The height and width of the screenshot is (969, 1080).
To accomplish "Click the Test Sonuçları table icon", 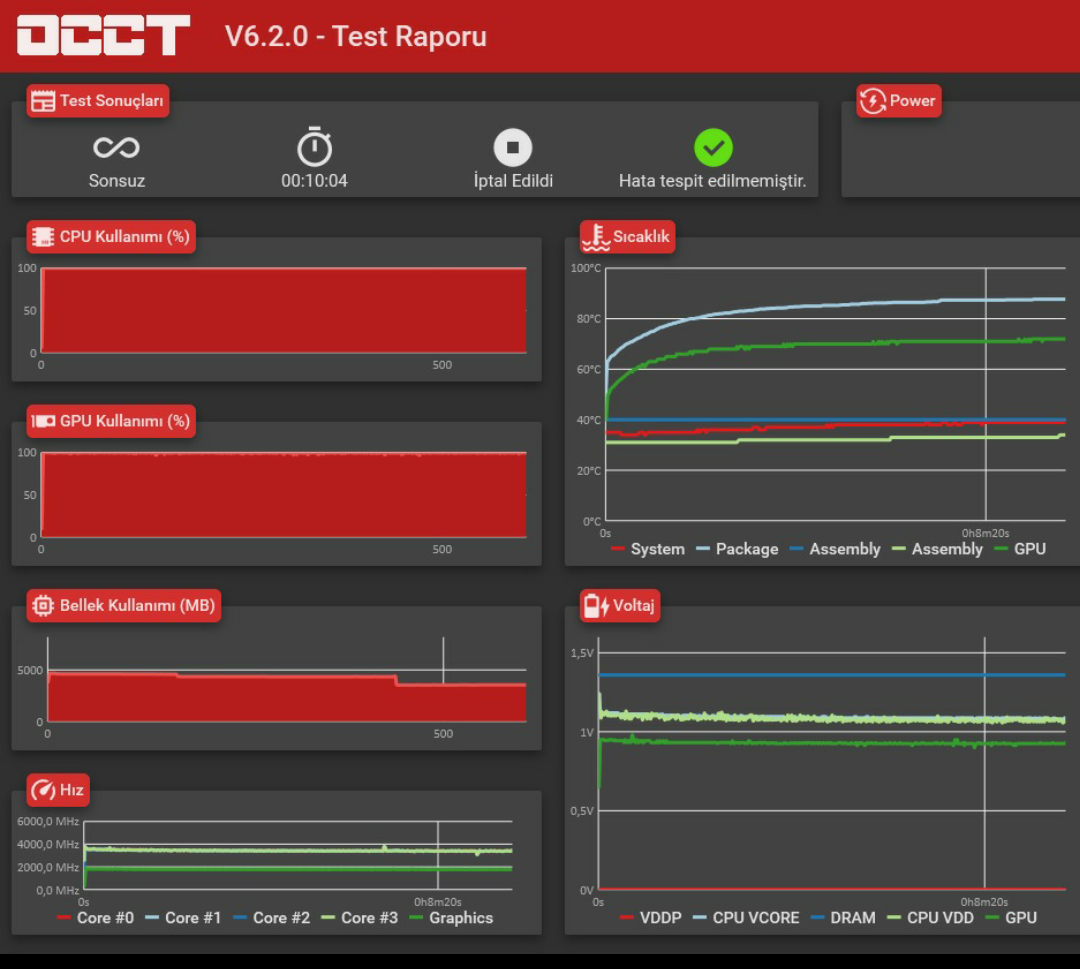I will click(43, 101).
